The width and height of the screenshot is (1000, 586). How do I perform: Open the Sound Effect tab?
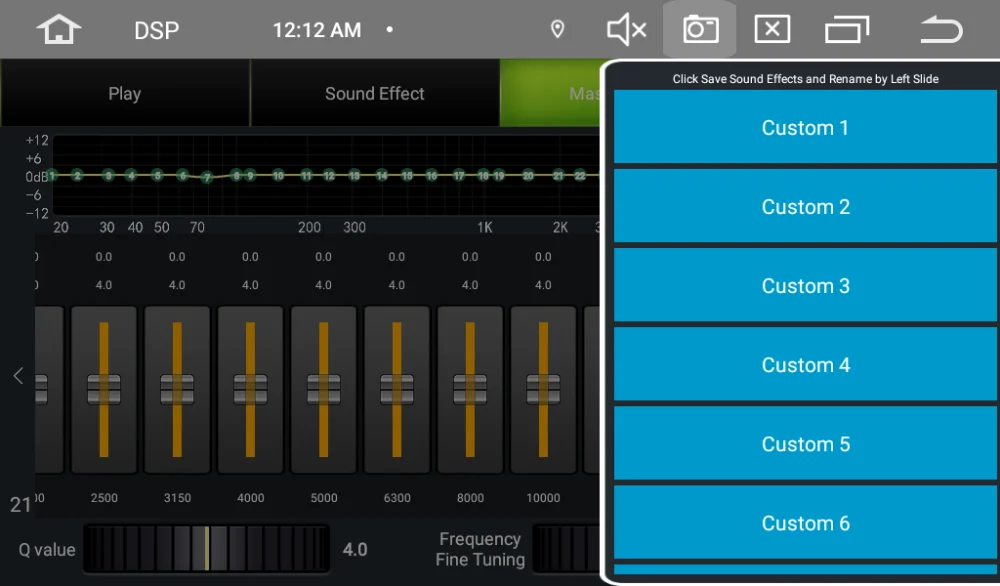375,93
